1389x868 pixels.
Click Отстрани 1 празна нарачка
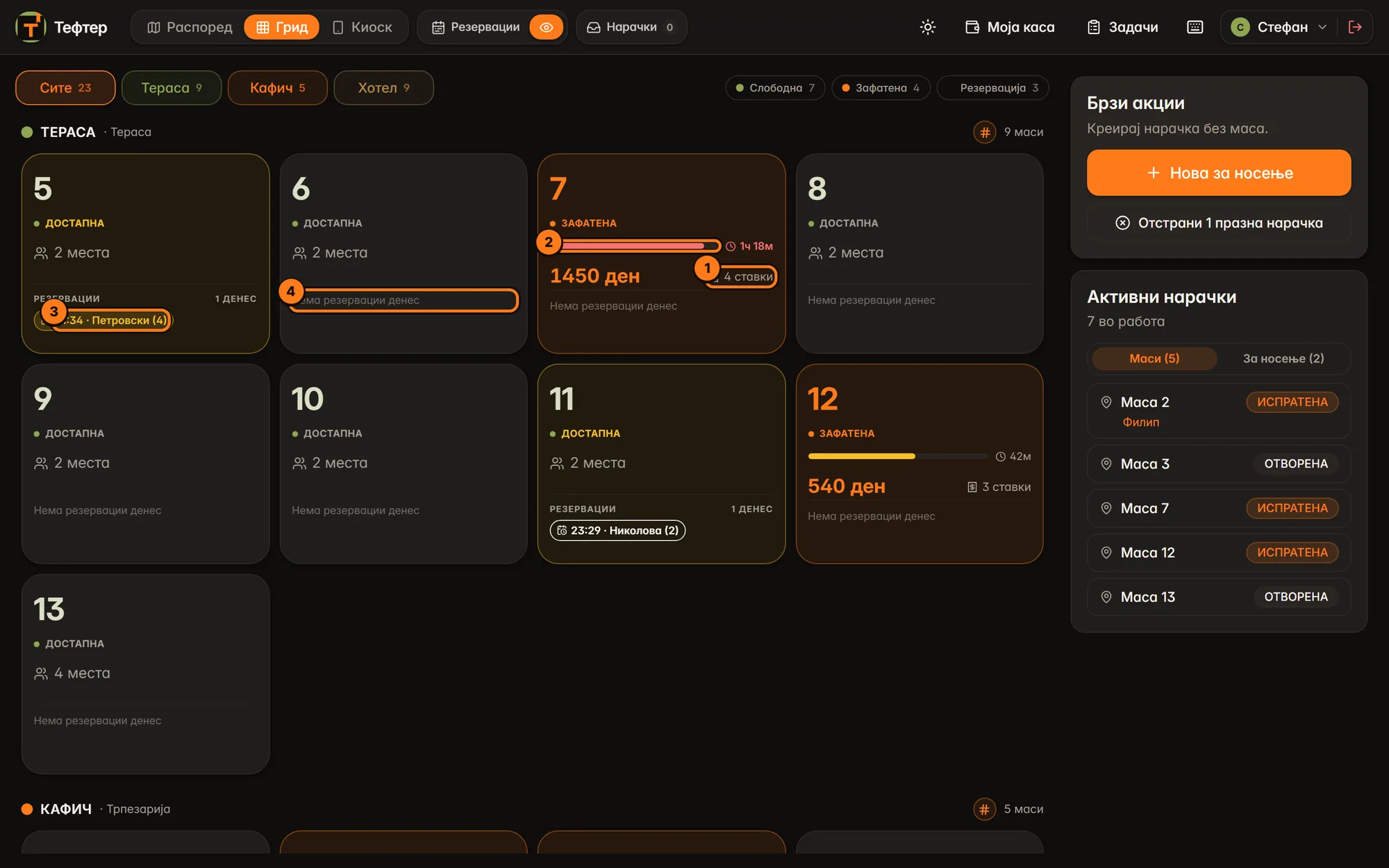coord(1219,223)
